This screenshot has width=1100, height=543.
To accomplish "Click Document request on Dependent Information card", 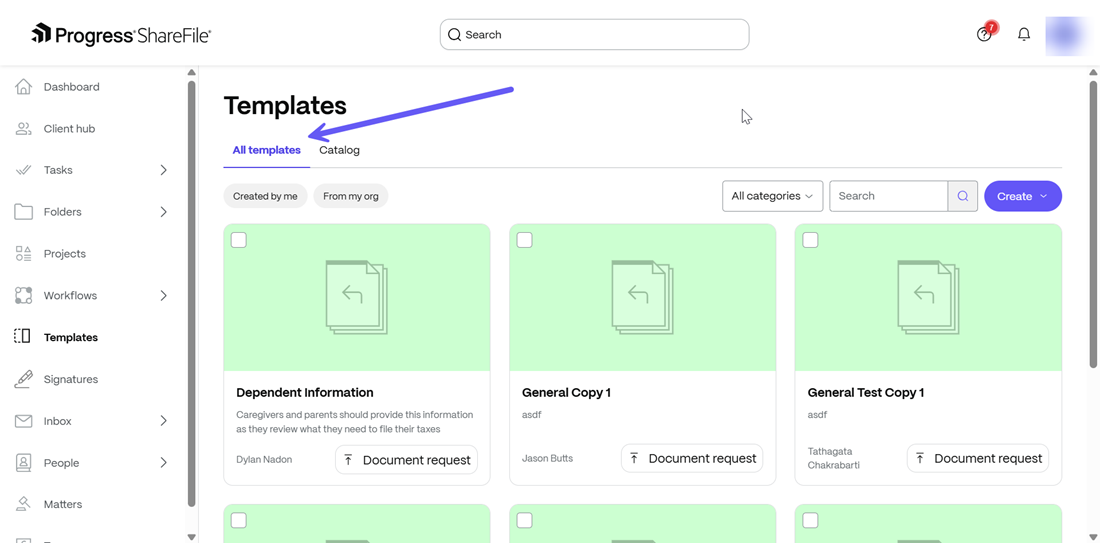I will tap(406, 460).
